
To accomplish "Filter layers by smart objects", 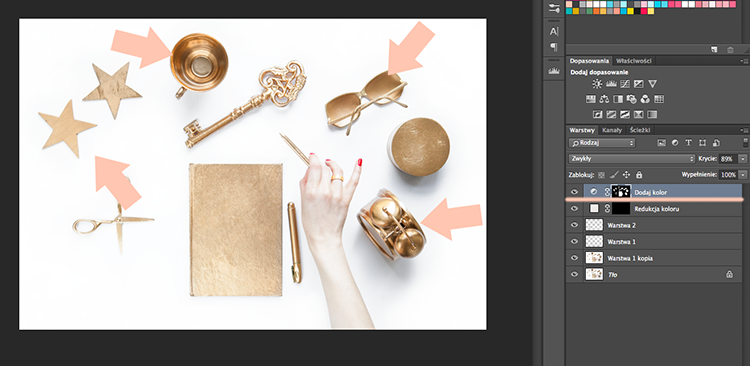I will coord(716,143).
